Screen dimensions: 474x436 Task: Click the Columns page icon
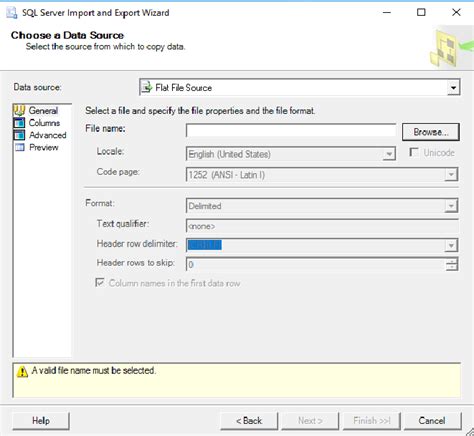tap(19, 123)
